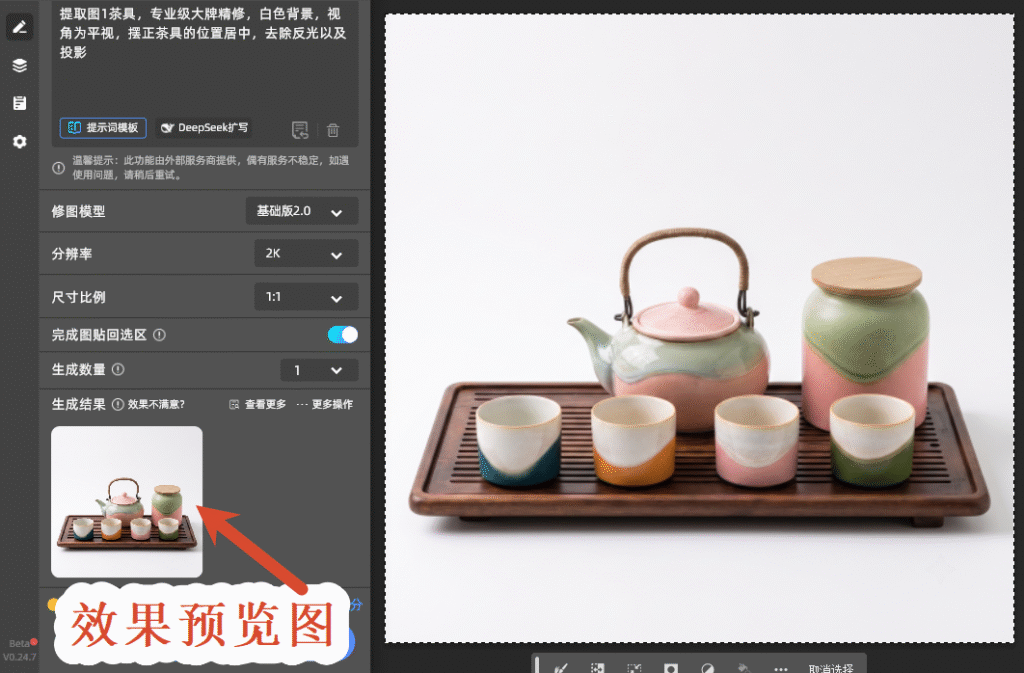
Task: Click the fill bucket icon in bottom toolbar
Action: pos(744,668)
